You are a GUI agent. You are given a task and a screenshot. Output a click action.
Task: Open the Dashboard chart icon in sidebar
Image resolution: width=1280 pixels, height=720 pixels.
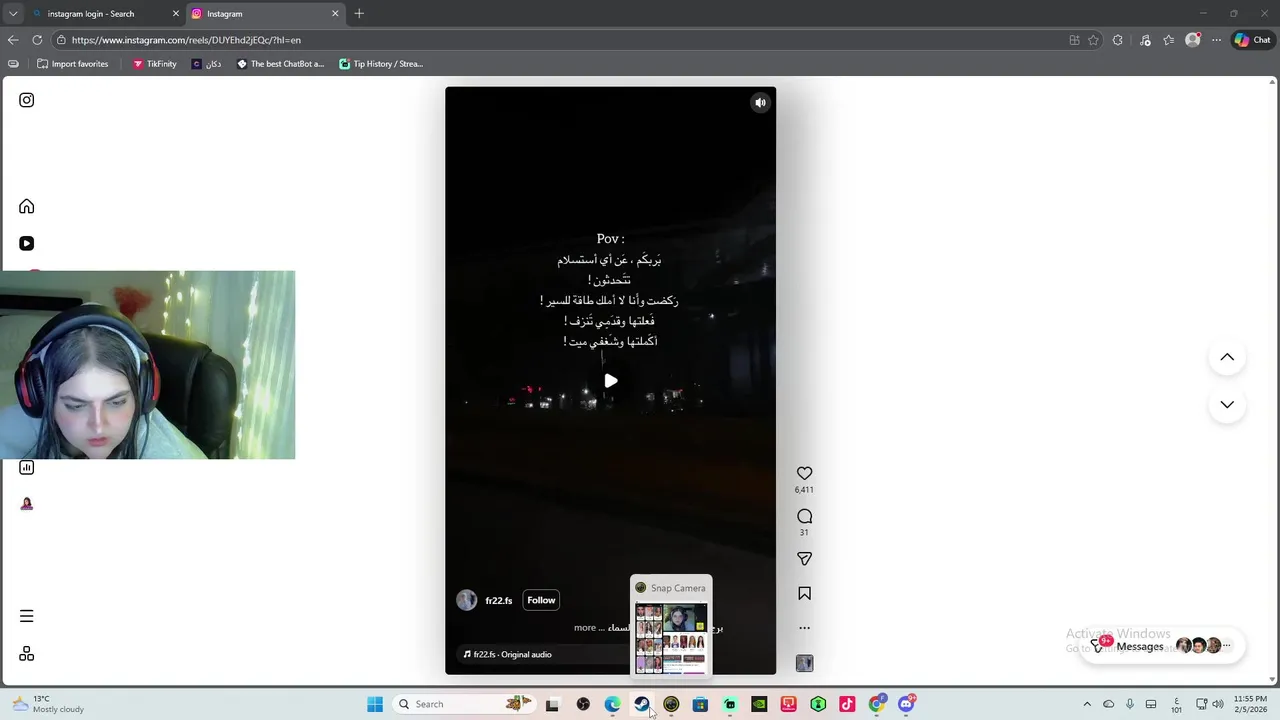tap(27, 467)
